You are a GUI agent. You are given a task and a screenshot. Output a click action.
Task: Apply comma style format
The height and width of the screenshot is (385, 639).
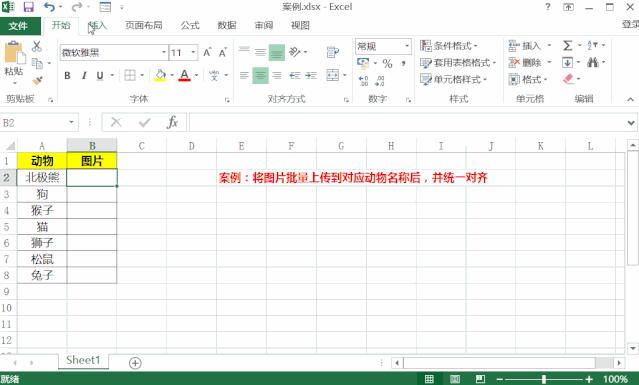click(403, 63)
